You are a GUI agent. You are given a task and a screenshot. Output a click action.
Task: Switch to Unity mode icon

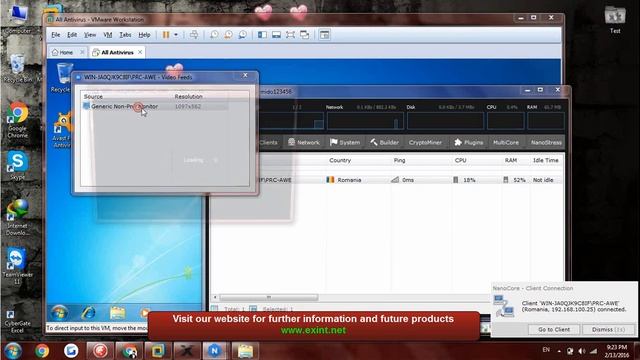304,35
